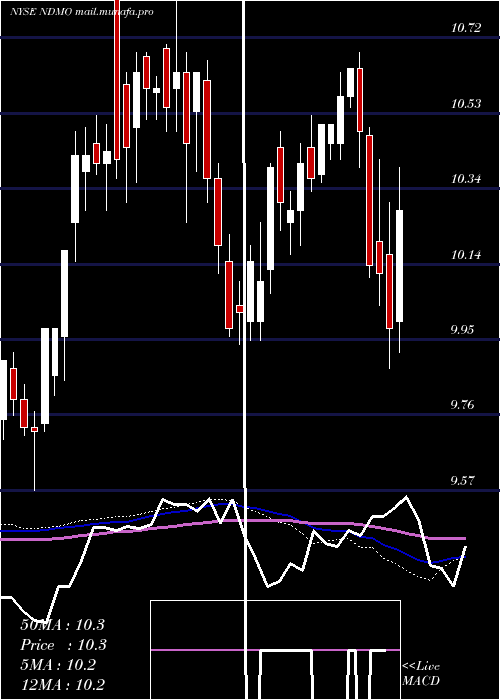The height and width of the screenshot is (700, 500).
Task: Click the '50MA : 10.3' readout
Action: coord(62,625)
